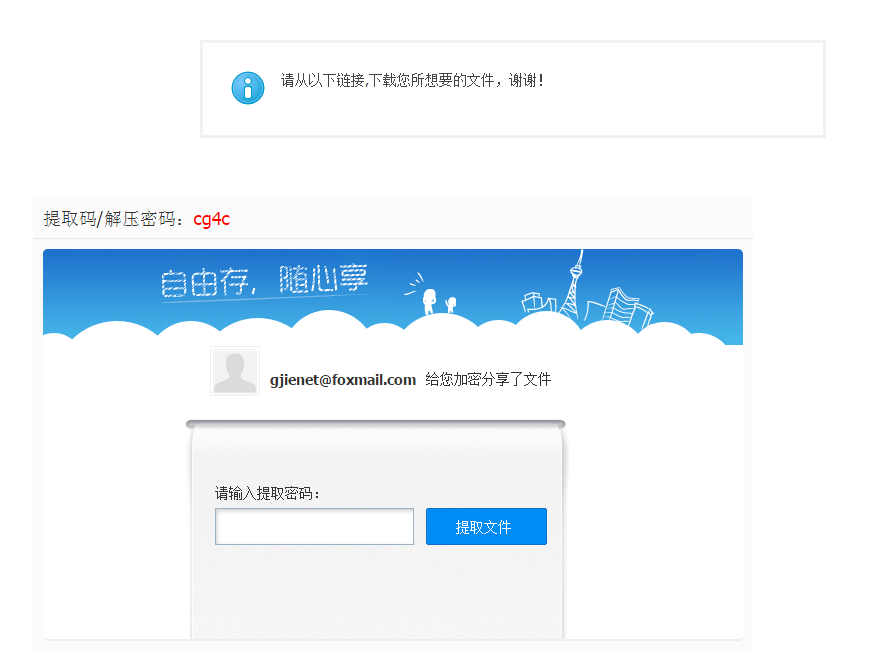890x657 pixels.
Task: Select the red extraction code cg4c
Action: pyautogui.click(x=211, y=218)
